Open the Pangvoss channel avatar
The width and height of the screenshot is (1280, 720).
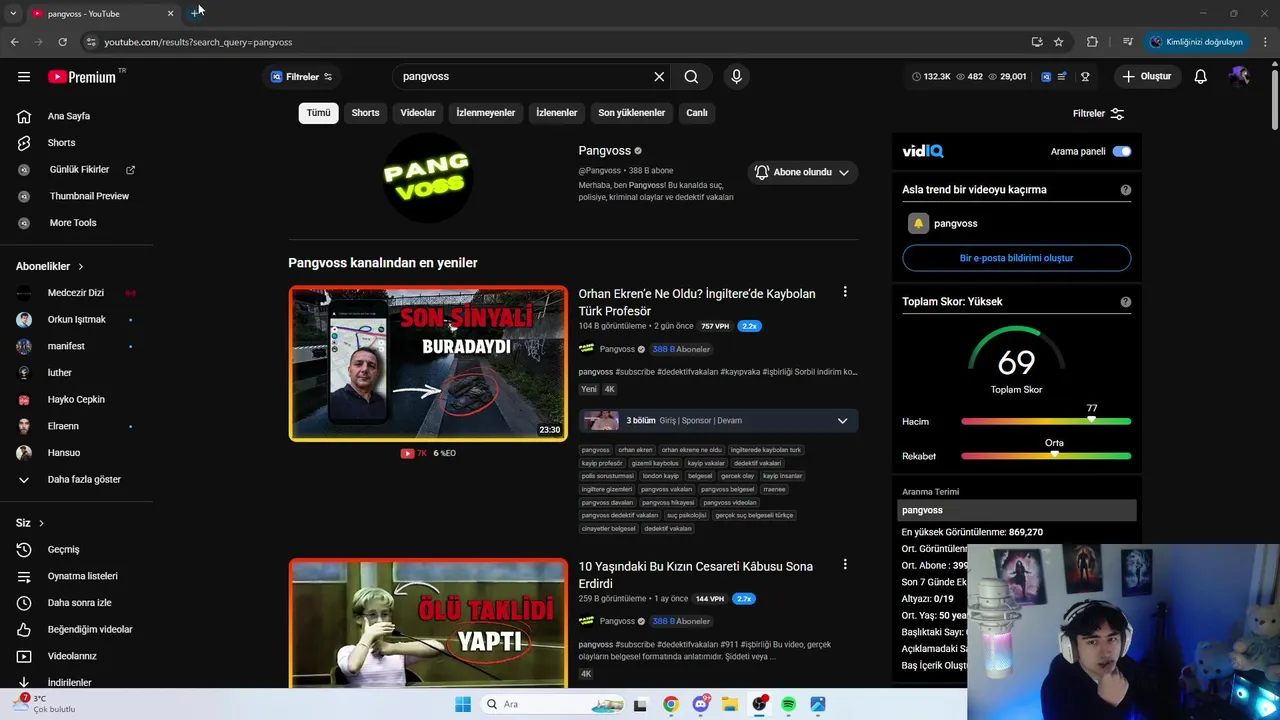(427, 178)
